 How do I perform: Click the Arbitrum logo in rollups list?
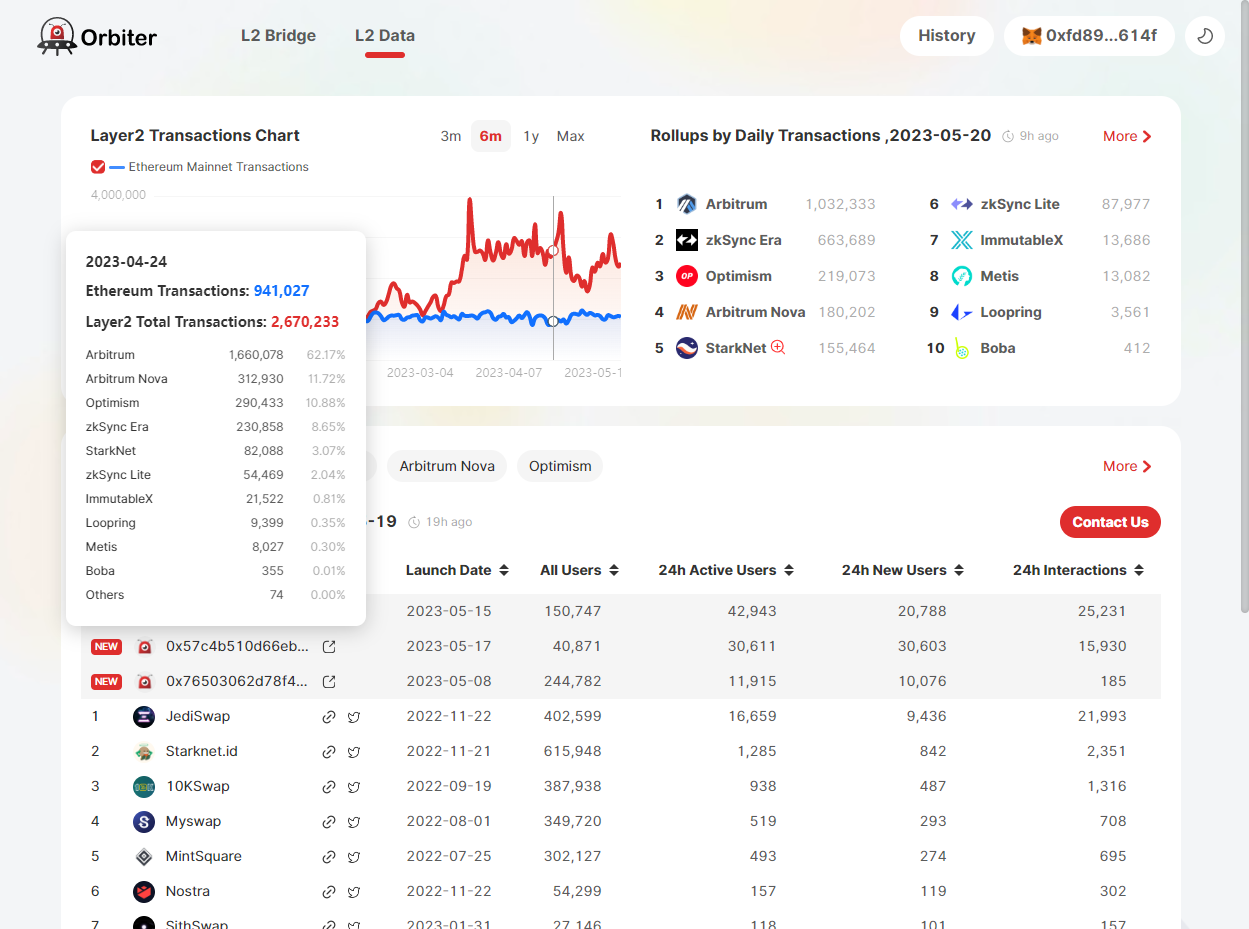click(686, 204)
